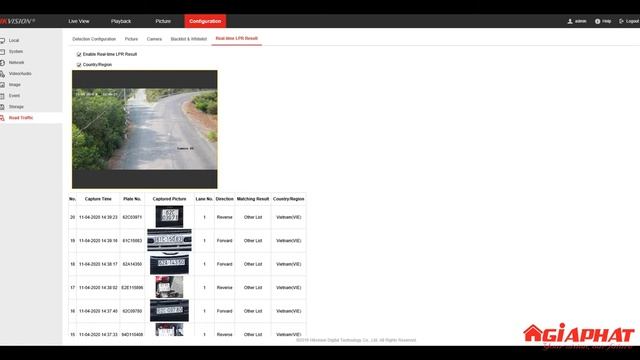Open captured plate picture in row 18
Viewport: 640px width, 360px height.
click(169, 264)
